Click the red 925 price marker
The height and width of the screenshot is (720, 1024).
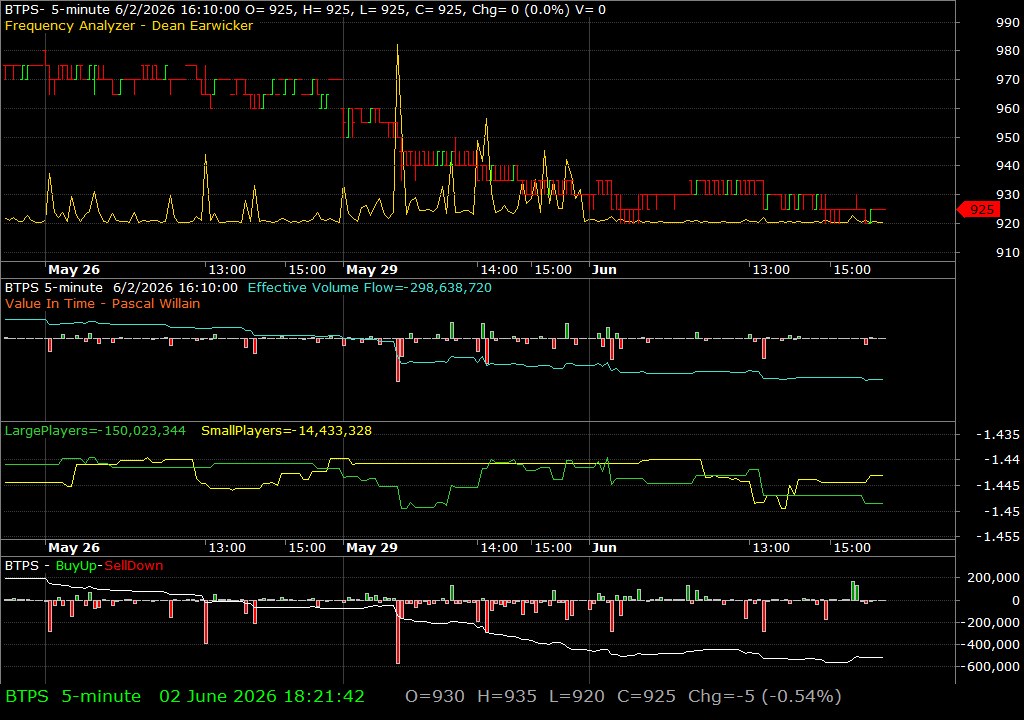[x=978, y=209]
